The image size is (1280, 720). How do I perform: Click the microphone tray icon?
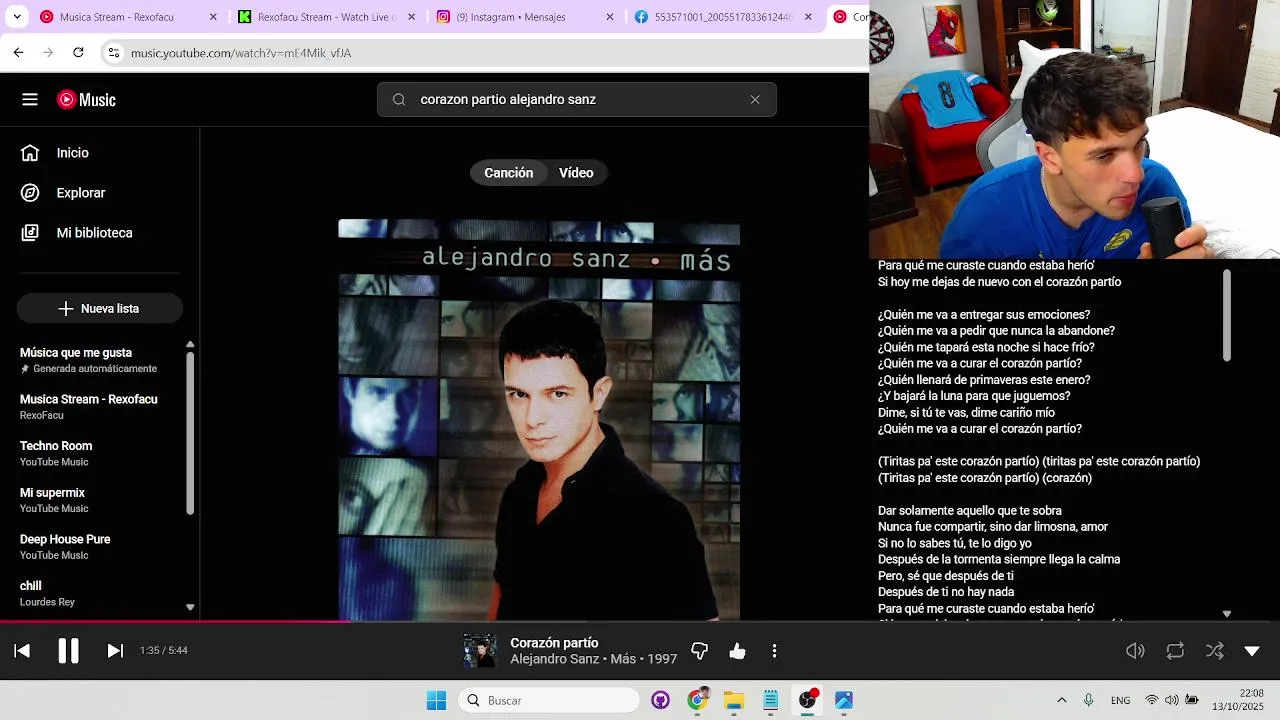click(x=1088, y=700)
